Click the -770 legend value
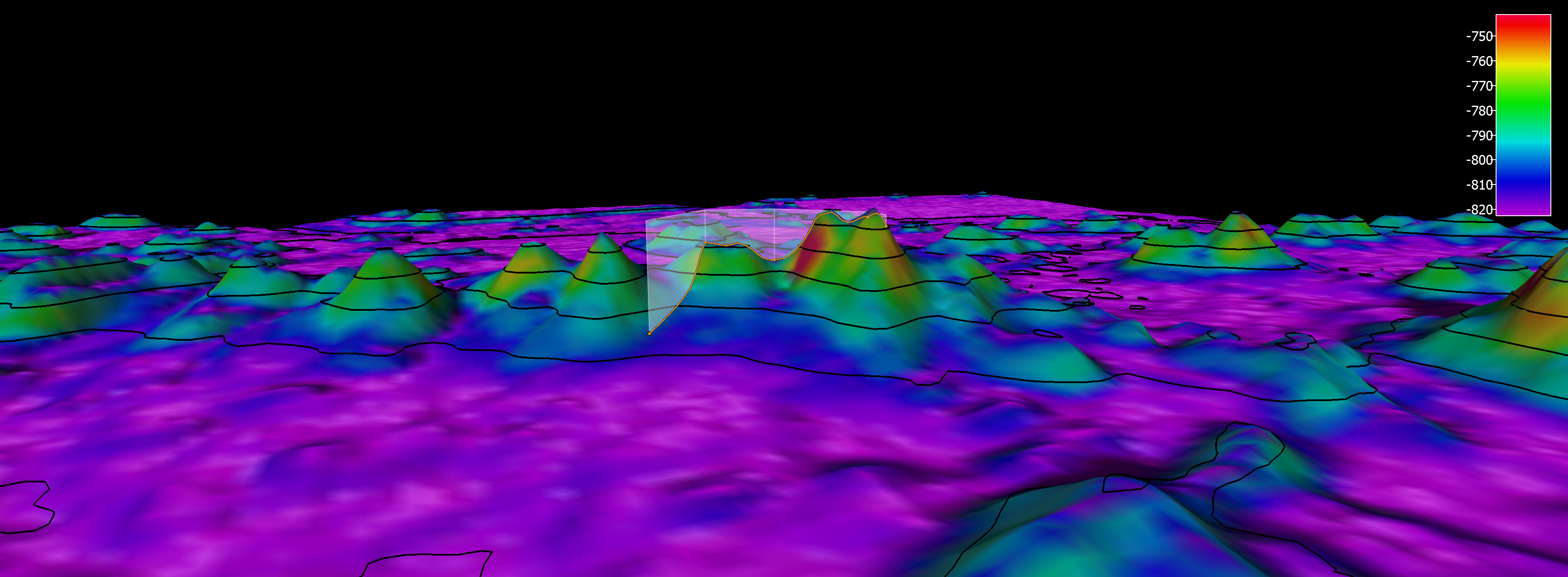The width and height of the screenshot is (1568, 577). pyautogui.click(x=1479, y=86)
